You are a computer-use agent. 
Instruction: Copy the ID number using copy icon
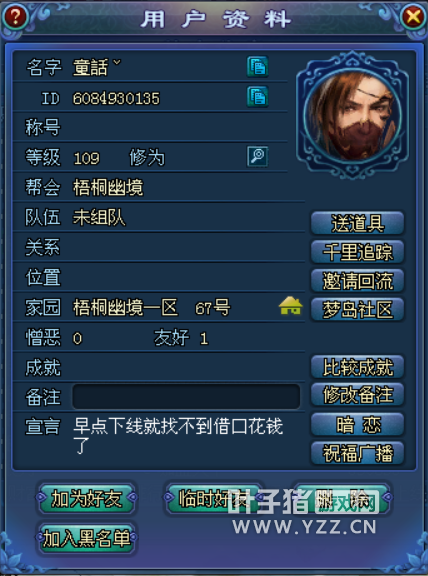pos(258,97)
